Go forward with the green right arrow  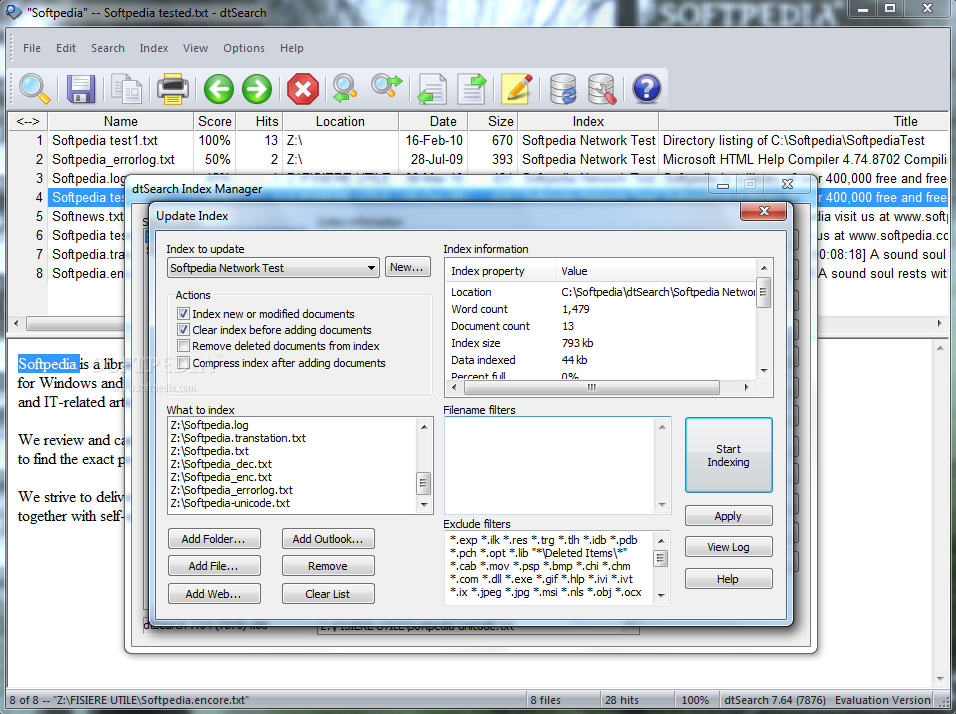tap(257, 89)
